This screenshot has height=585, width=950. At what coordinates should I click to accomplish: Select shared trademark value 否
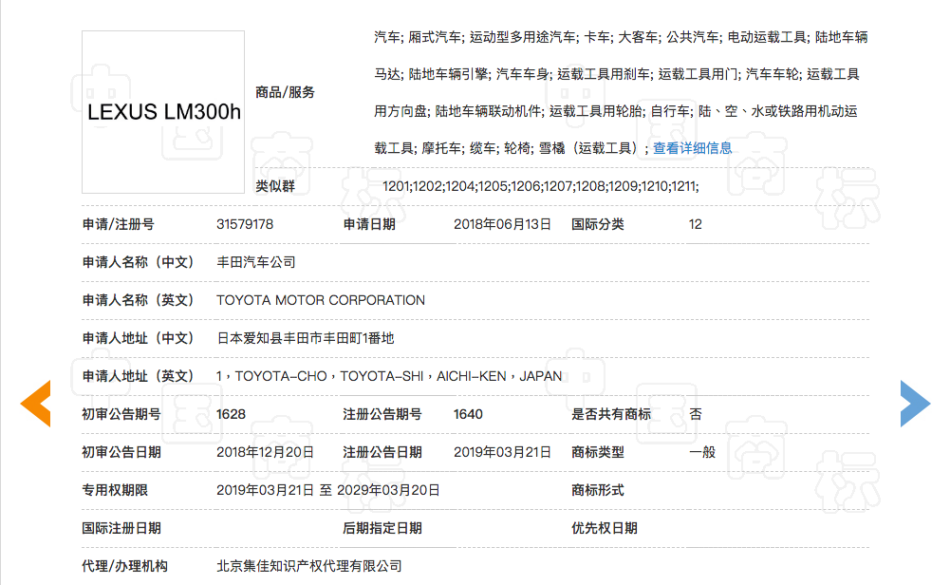tap(696, 414)
